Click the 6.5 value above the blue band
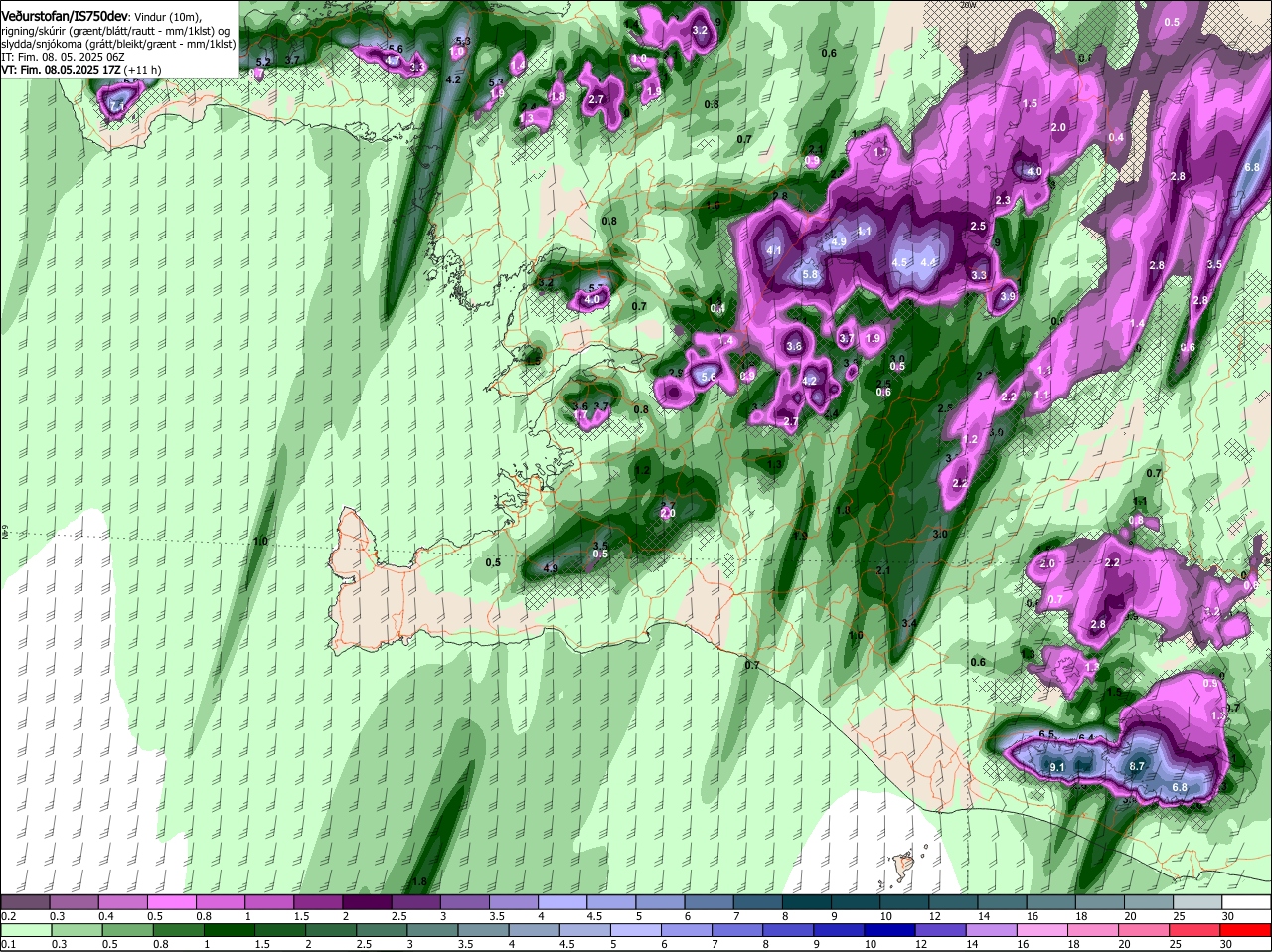The width and height of the screenshot is (1272, 952). tap(1046, 734)
